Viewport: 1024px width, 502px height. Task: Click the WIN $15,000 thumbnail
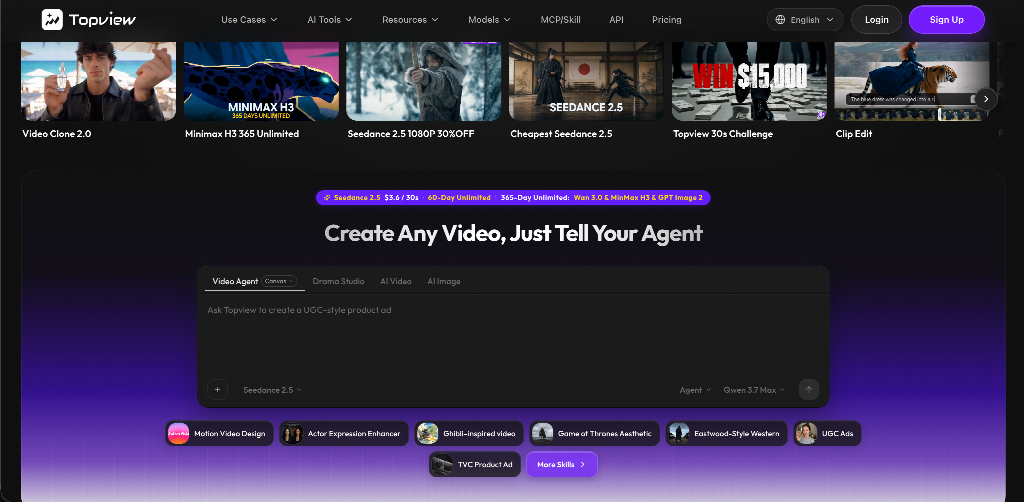749,82
